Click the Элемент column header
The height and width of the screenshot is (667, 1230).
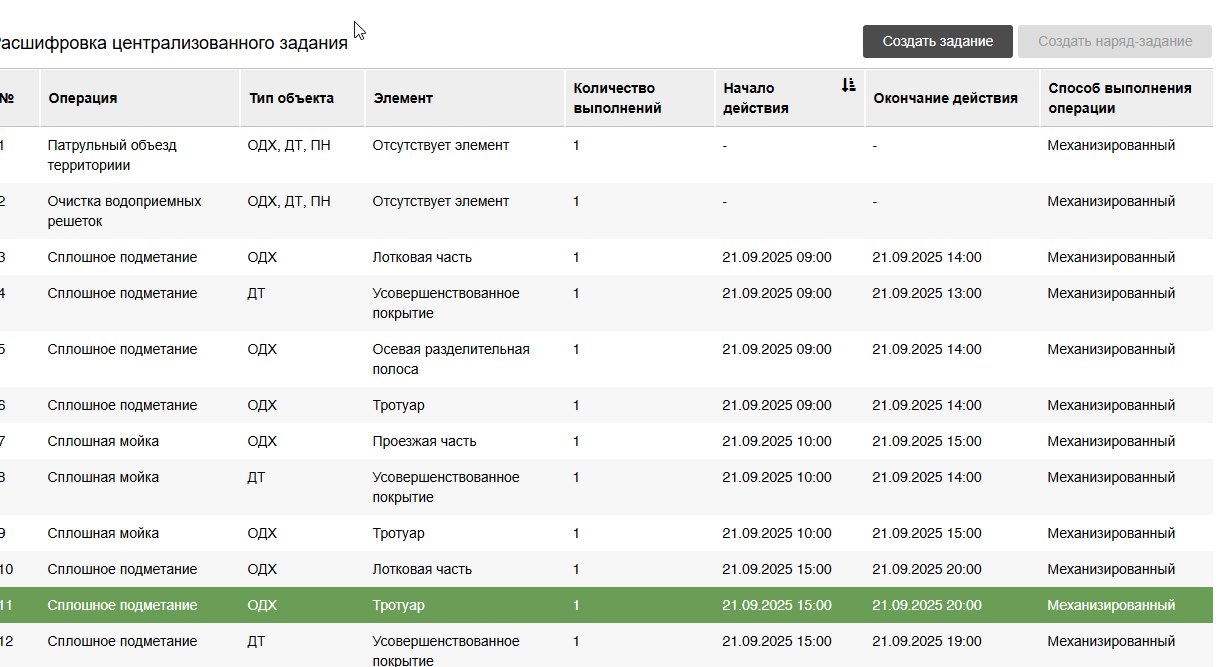(403, 98)
